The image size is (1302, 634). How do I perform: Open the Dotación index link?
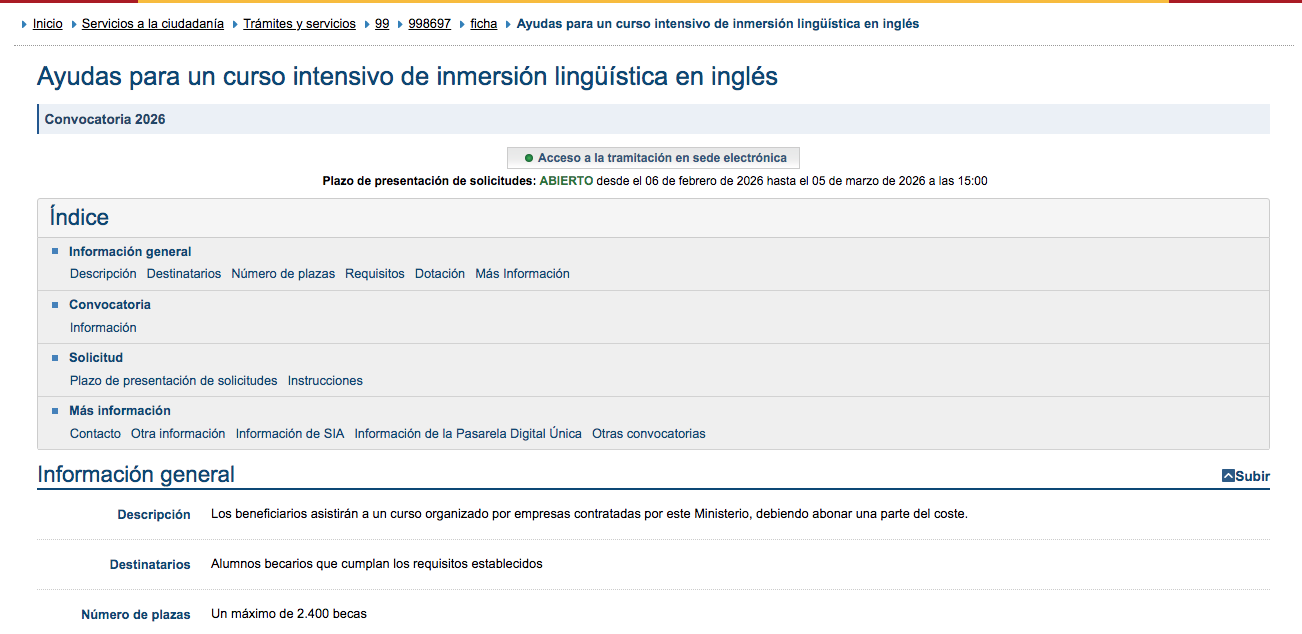click(x=439, y=273)
